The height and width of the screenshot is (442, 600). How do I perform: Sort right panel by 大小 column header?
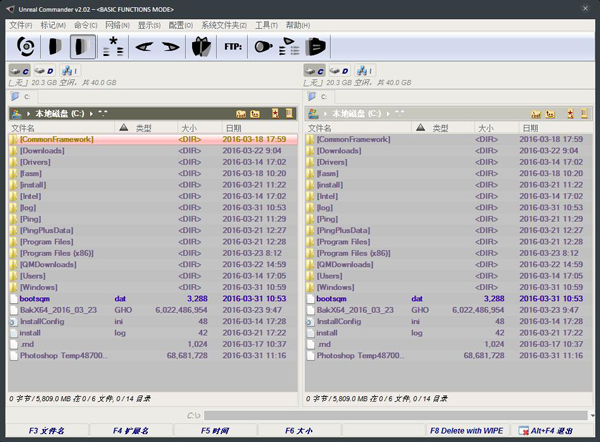[497, 128]
